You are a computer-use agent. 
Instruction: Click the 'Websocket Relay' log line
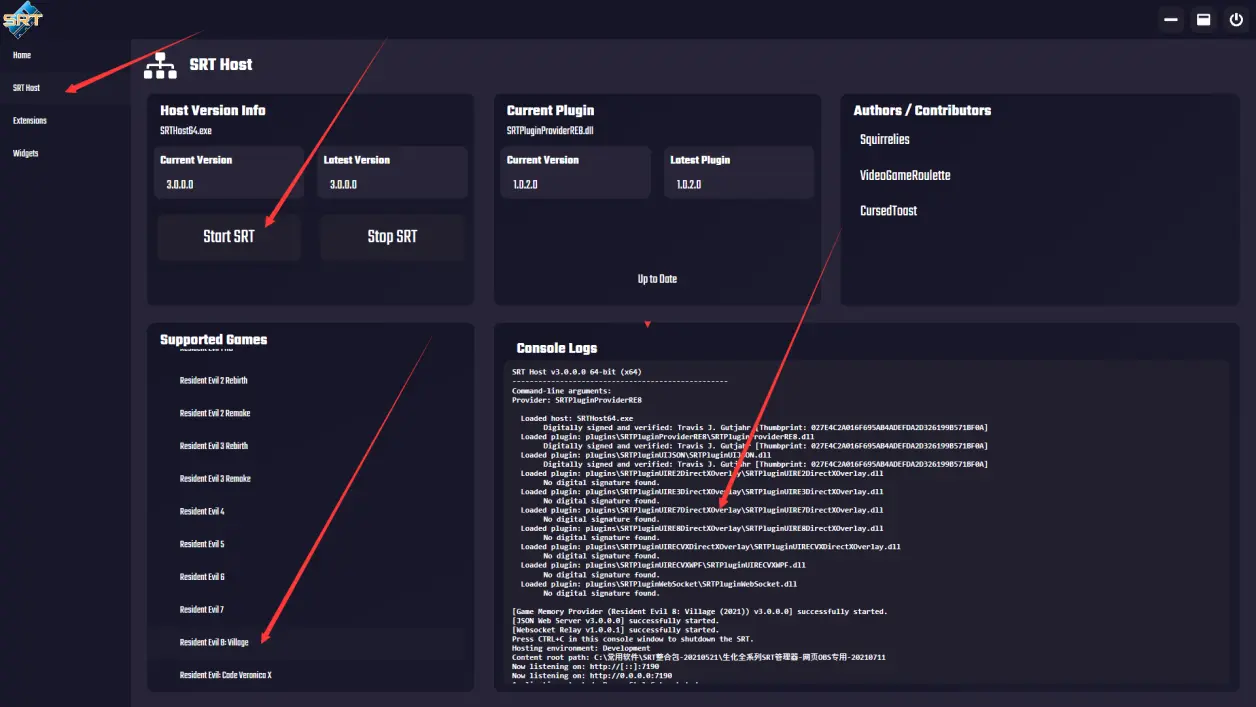(x=615, y=630)
